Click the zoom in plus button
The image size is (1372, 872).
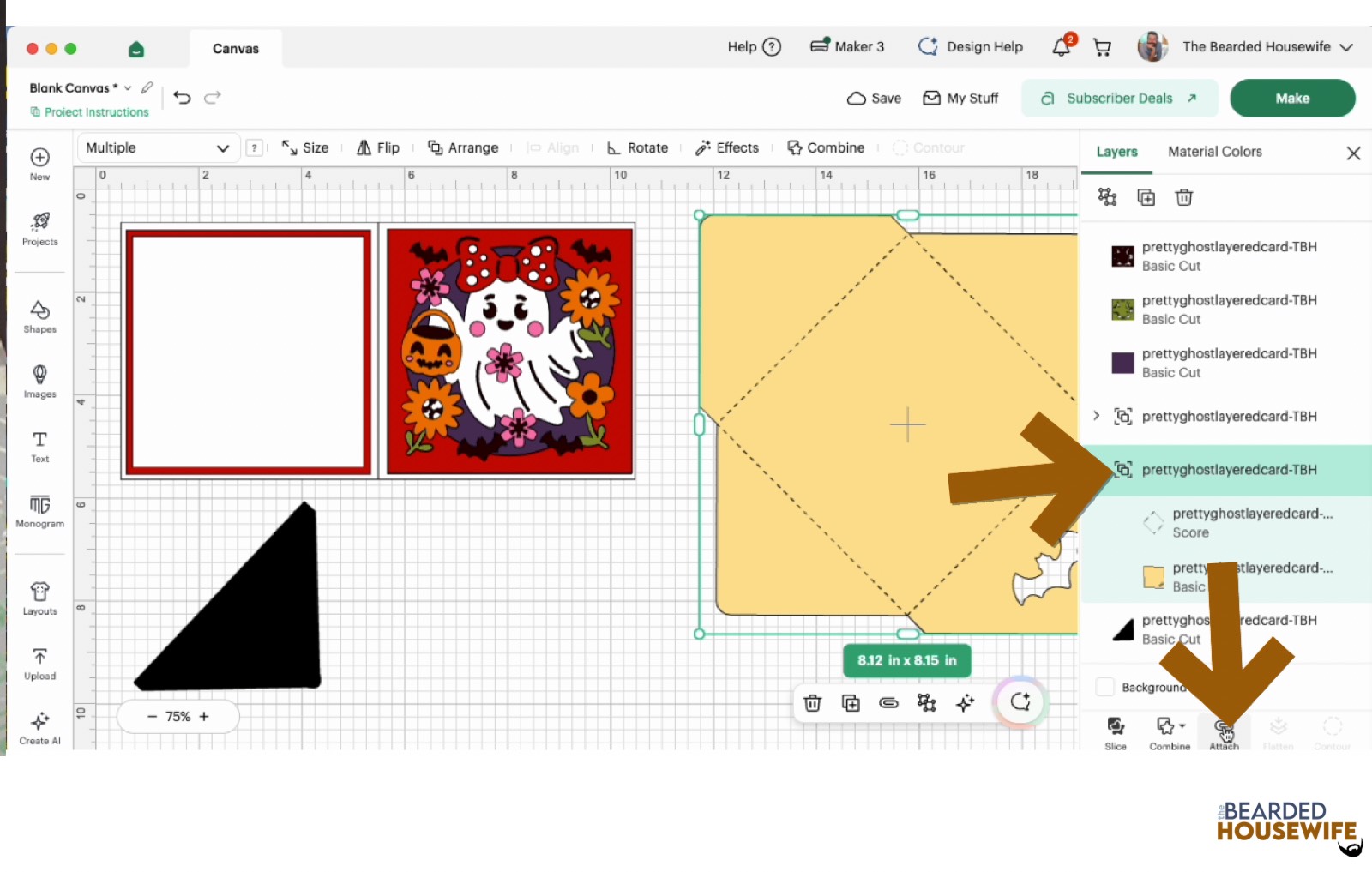pos(204,717)
